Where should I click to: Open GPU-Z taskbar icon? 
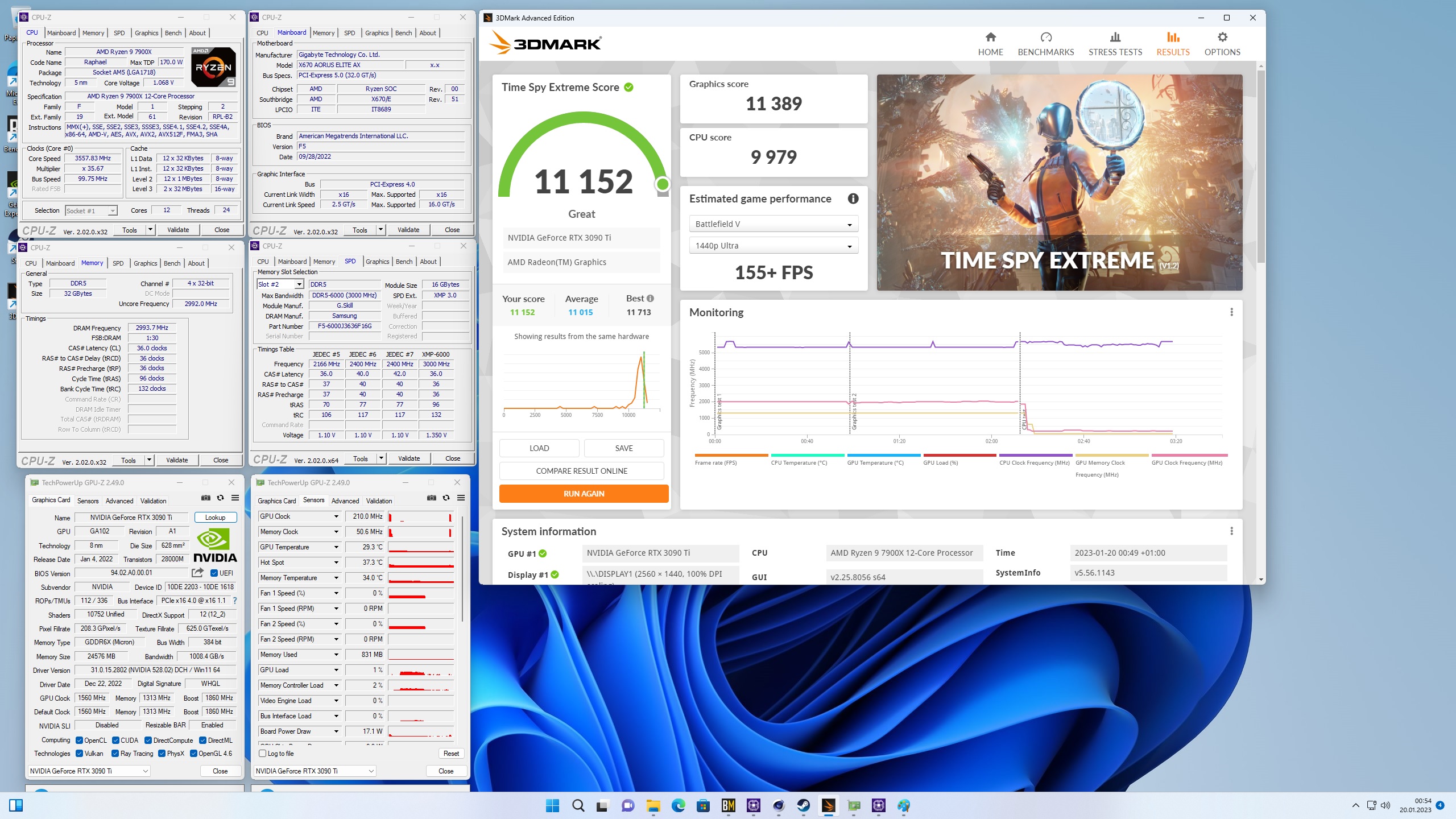(x=853, y=805)
